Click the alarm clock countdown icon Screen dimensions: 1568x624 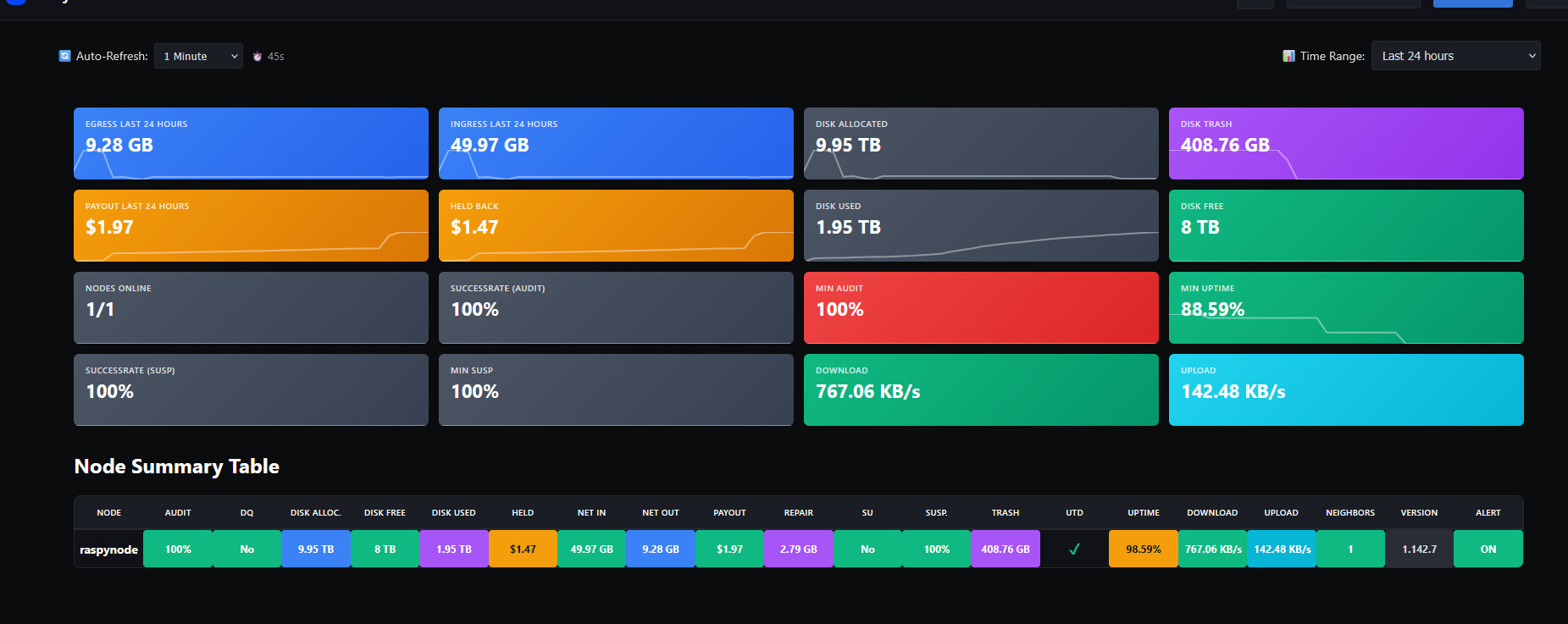[x=258, y=57]
